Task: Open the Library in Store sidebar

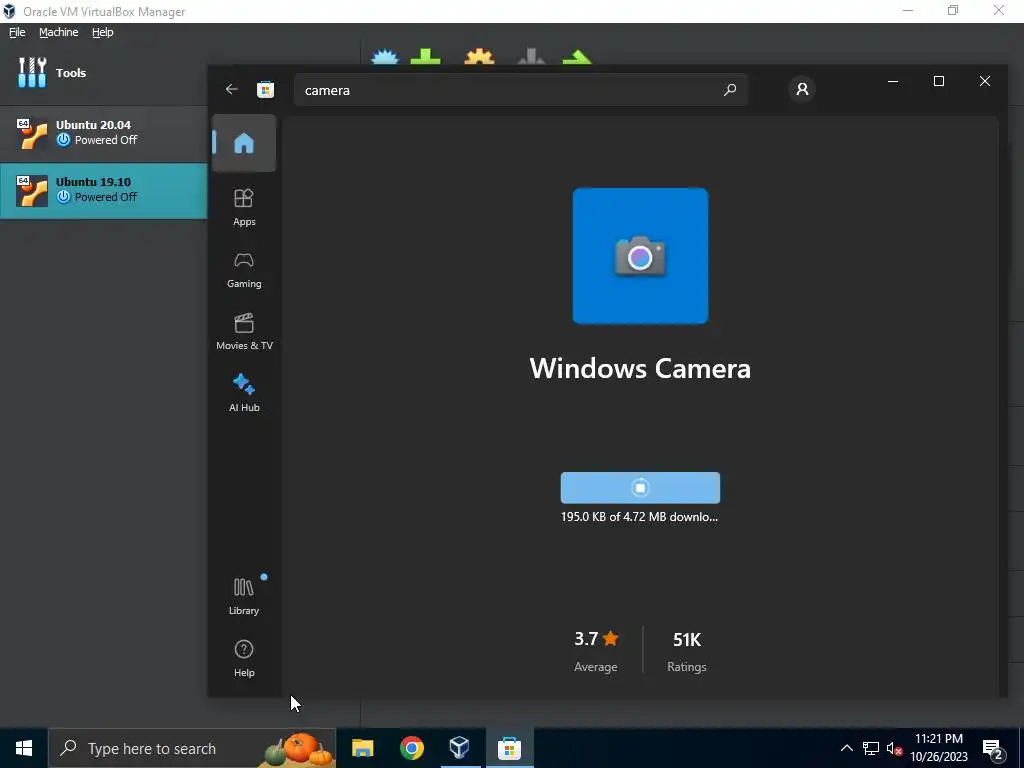Action: coord(244,596)
